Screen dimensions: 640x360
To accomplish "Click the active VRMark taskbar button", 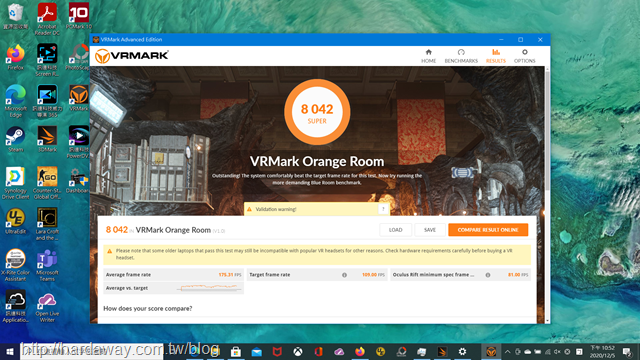I will 491,351.
